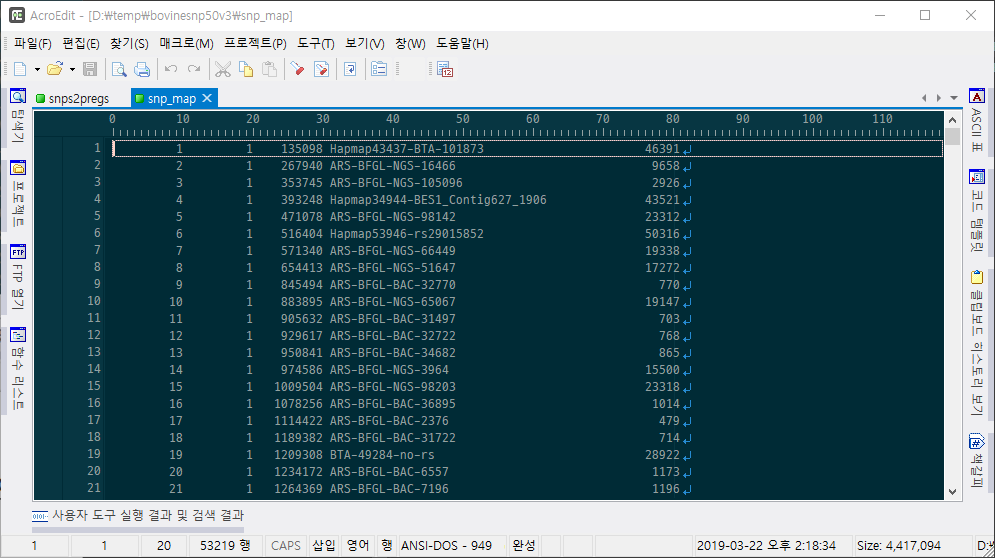The width and height of the screenshot is (995, 558).
Task: Open the 클립보드 히스토리 보기 right panel
Action: point(977,344)
